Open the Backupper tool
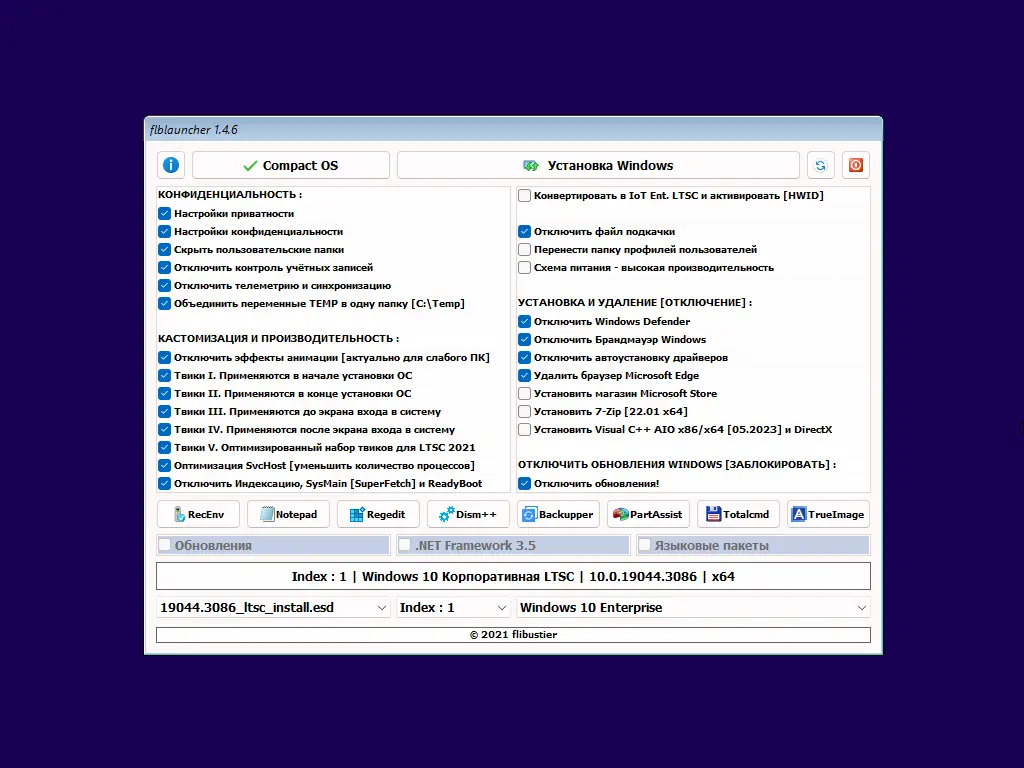This screenshot has width=1024, height=768. coord(558,513)
